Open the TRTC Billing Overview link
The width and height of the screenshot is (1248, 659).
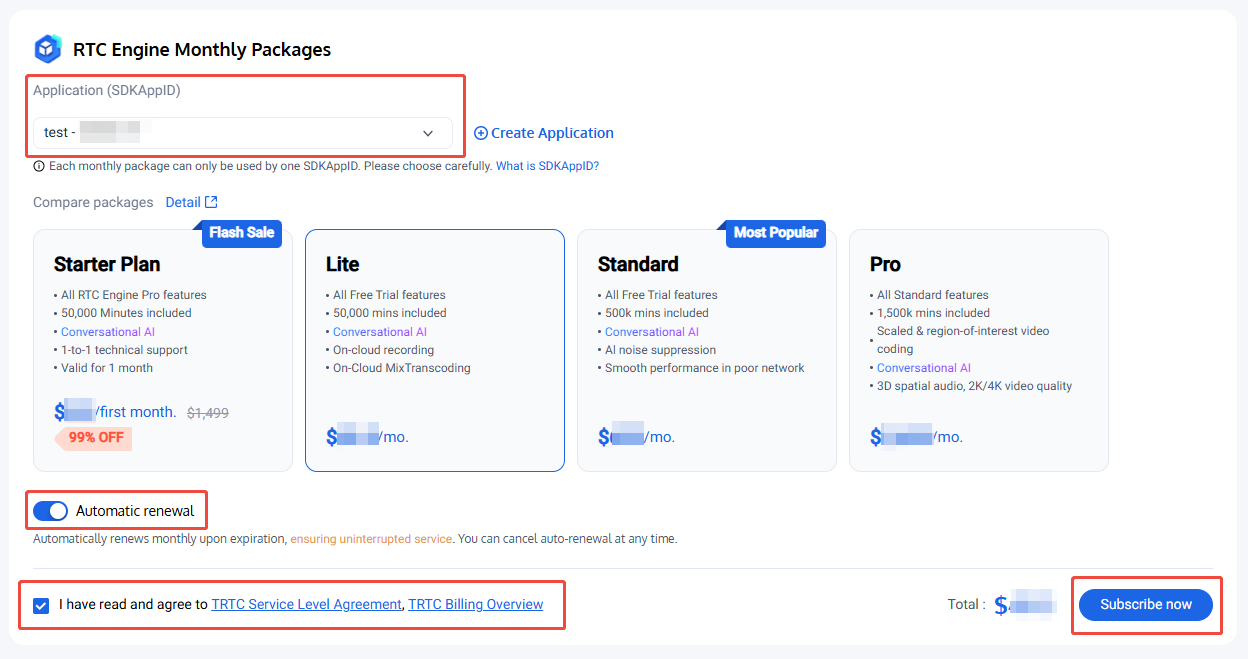tap(475, 604)
